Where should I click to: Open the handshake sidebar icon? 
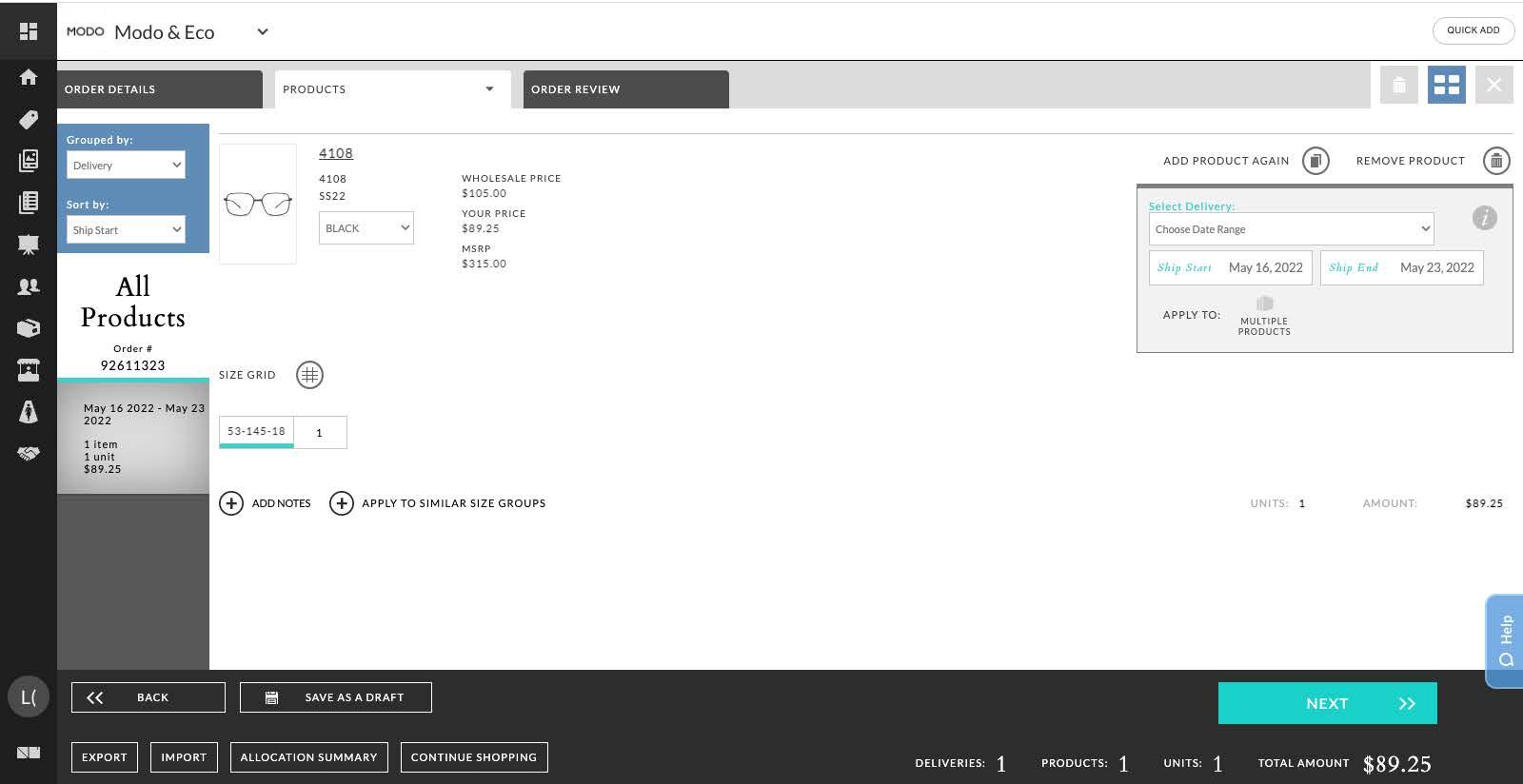29,454
